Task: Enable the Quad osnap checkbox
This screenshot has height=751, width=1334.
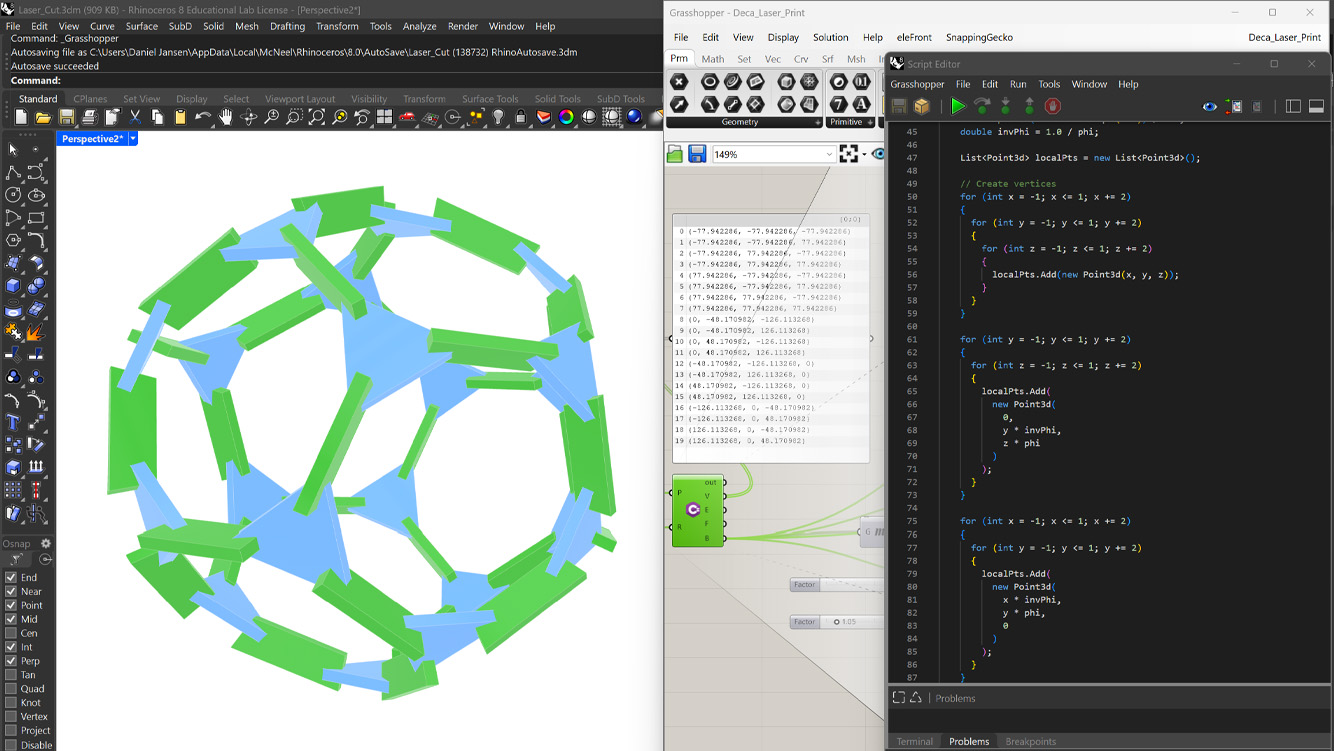Action: 11,689
